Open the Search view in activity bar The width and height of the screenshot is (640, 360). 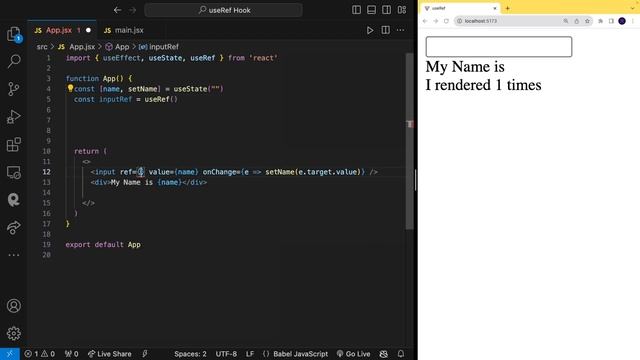(14, 61)
